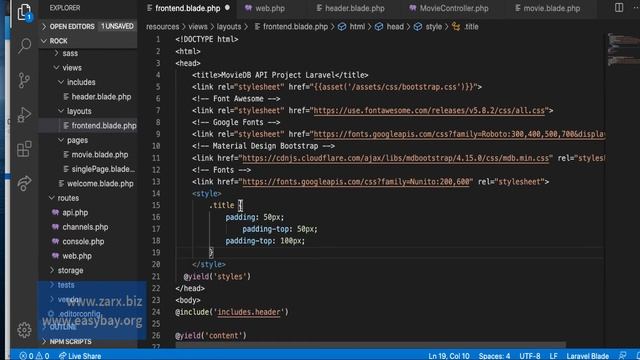
Task: Click Laravel Blade language mode
Action: point(587,356)
